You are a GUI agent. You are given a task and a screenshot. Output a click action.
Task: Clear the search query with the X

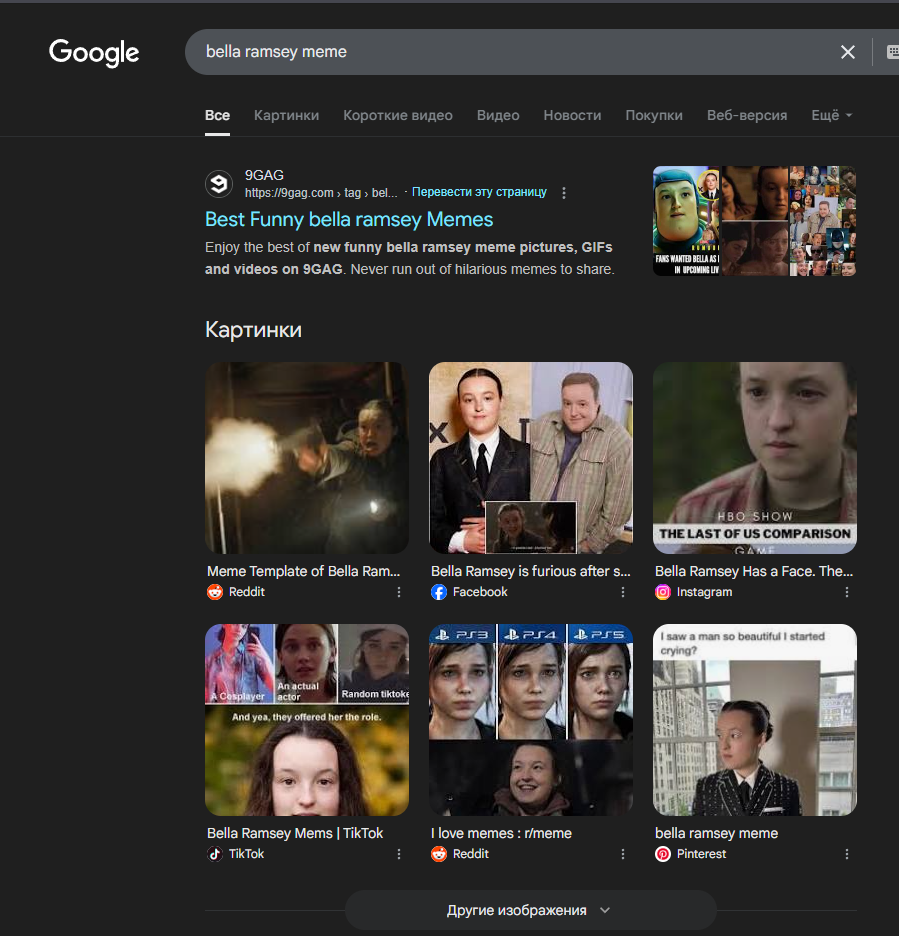pos(848,52)
